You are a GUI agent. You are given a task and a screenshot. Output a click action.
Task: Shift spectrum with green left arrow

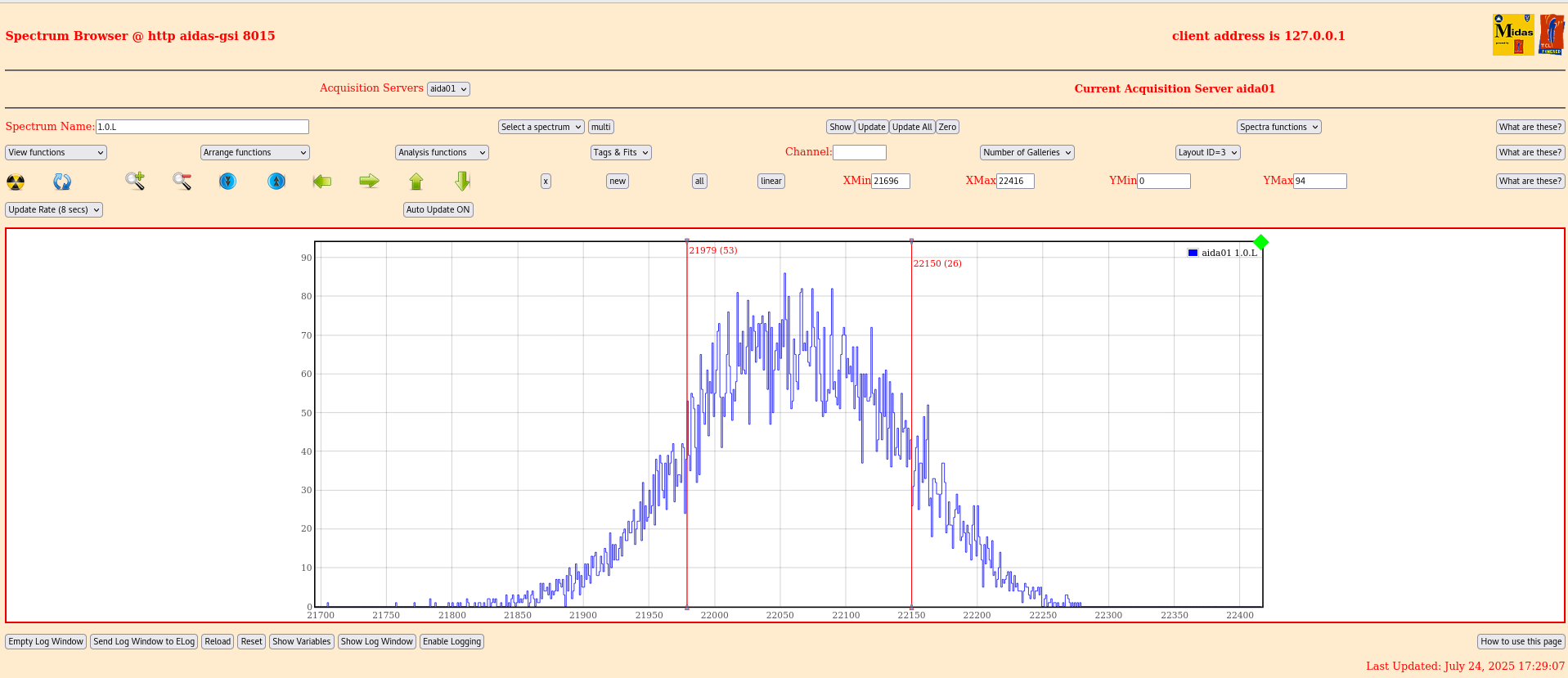[x=322, y=182]
